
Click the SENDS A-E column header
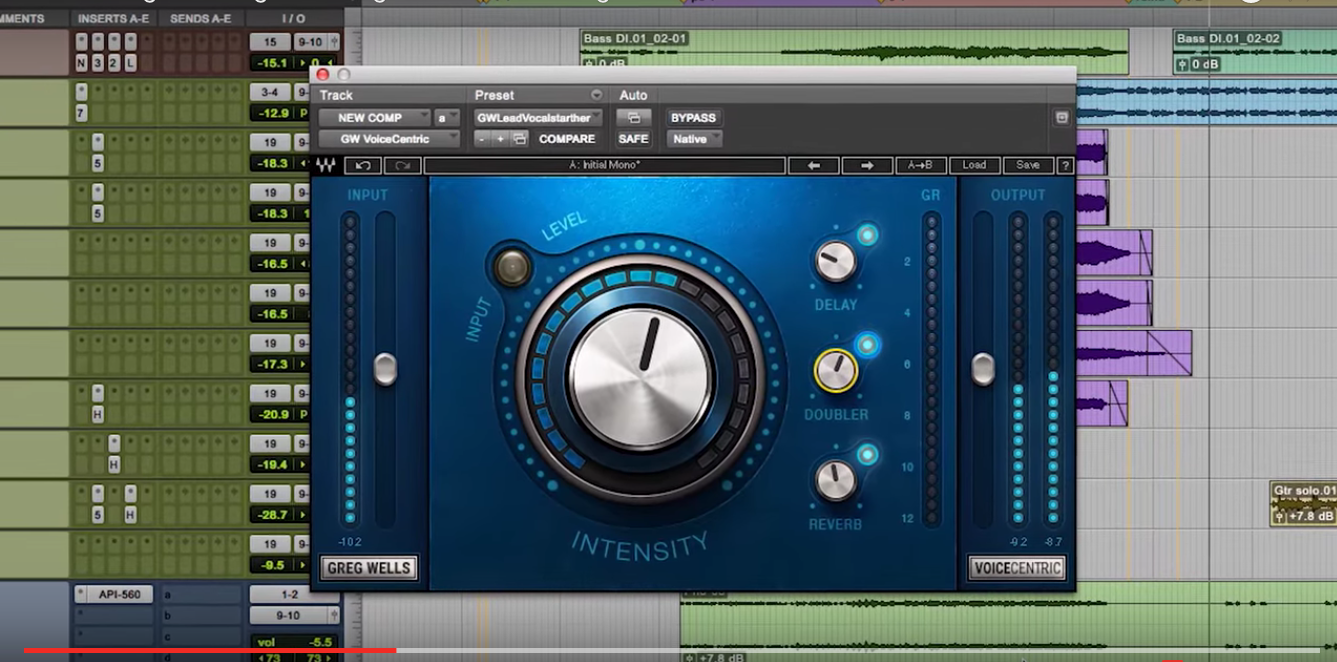(x=201, y=19)
